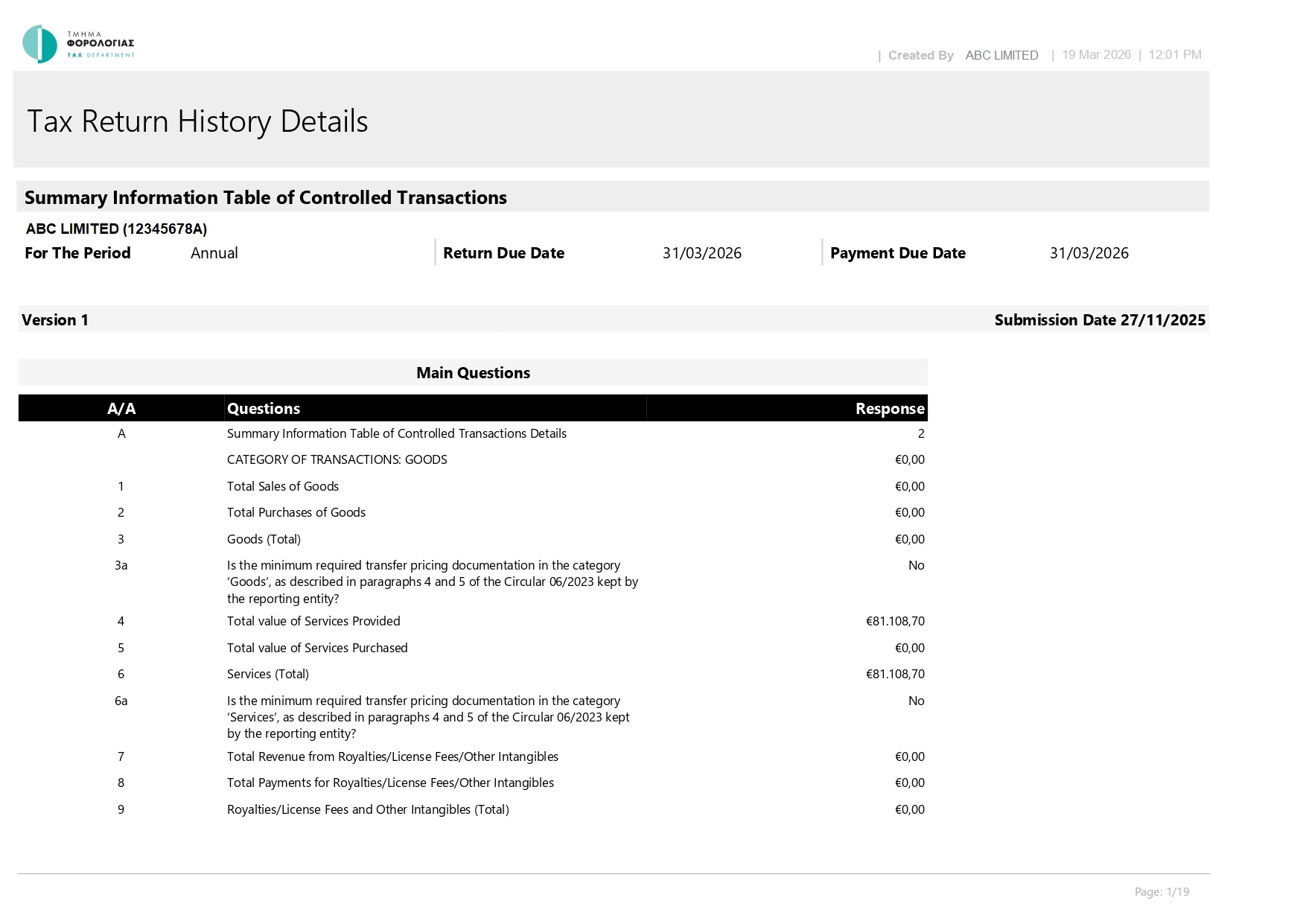1306x924 pixels.
Task: Select the Total value of Services Purchased row
Action: (x=473, y=648)
